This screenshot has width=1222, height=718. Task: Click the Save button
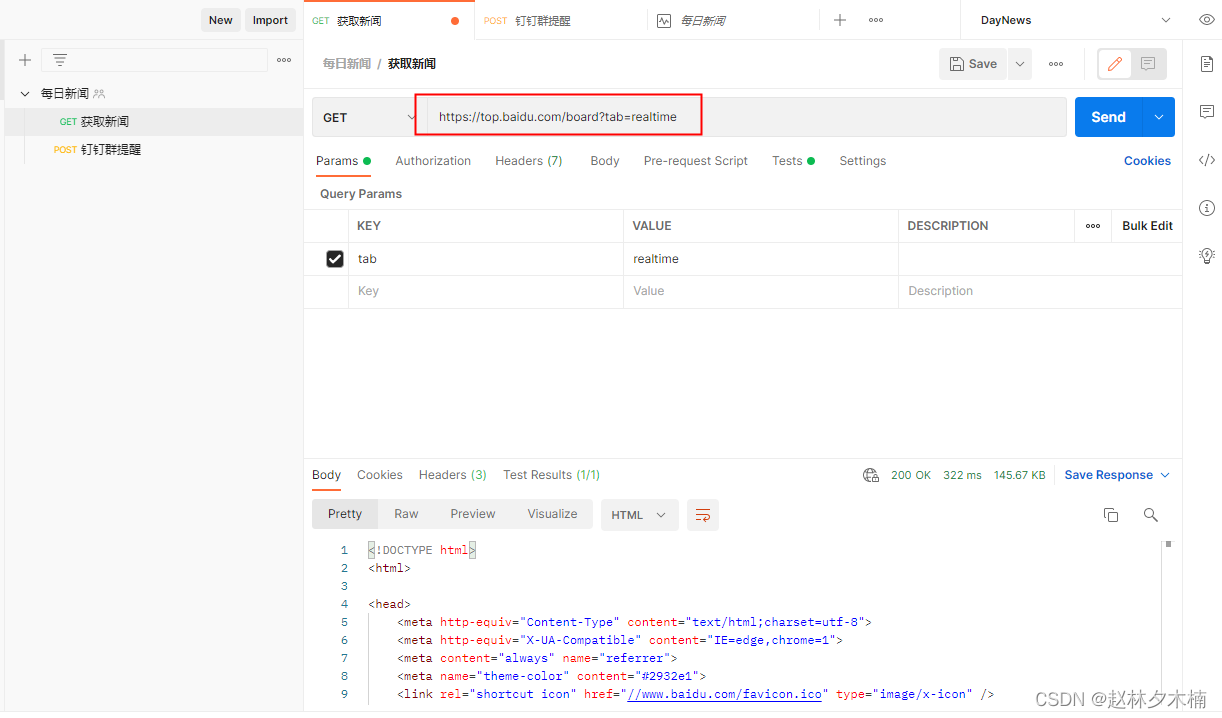[x=973, y=64]
